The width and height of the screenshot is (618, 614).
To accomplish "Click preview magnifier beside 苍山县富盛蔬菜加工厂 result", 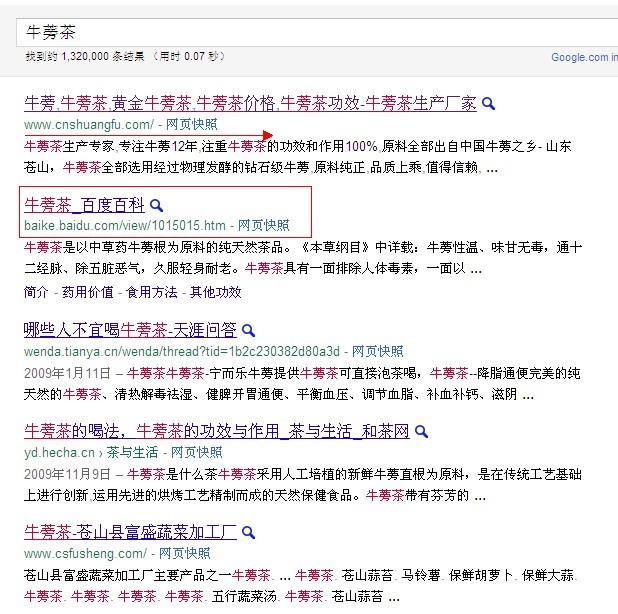I will point(248,533).
